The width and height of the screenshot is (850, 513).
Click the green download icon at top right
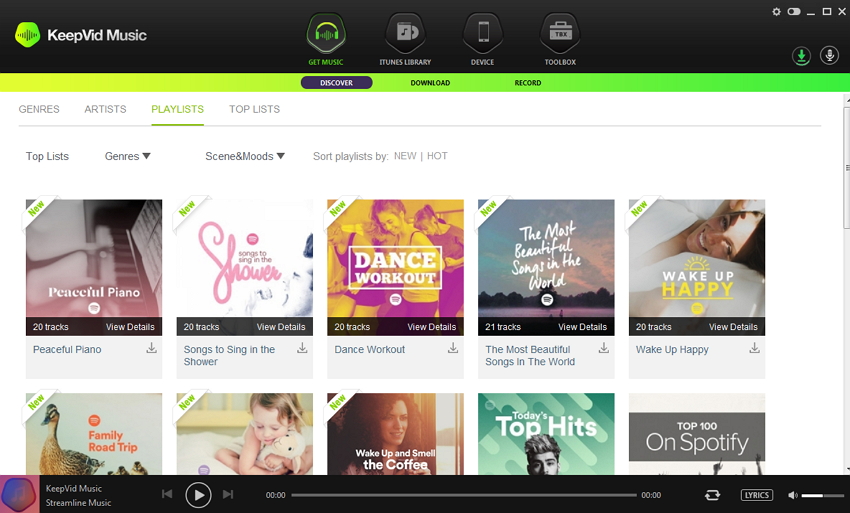(x=801, y=56)
